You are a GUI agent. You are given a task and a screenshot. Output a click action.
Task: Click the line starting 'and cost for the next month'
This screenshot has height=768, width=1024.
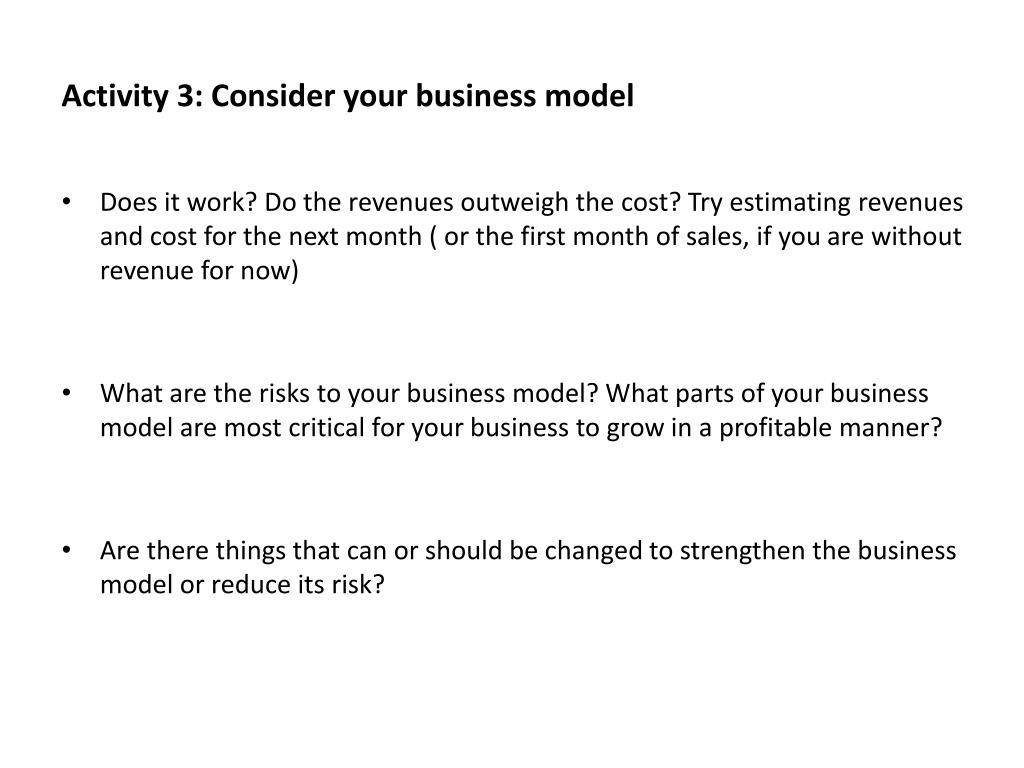[x=531, y=237]
